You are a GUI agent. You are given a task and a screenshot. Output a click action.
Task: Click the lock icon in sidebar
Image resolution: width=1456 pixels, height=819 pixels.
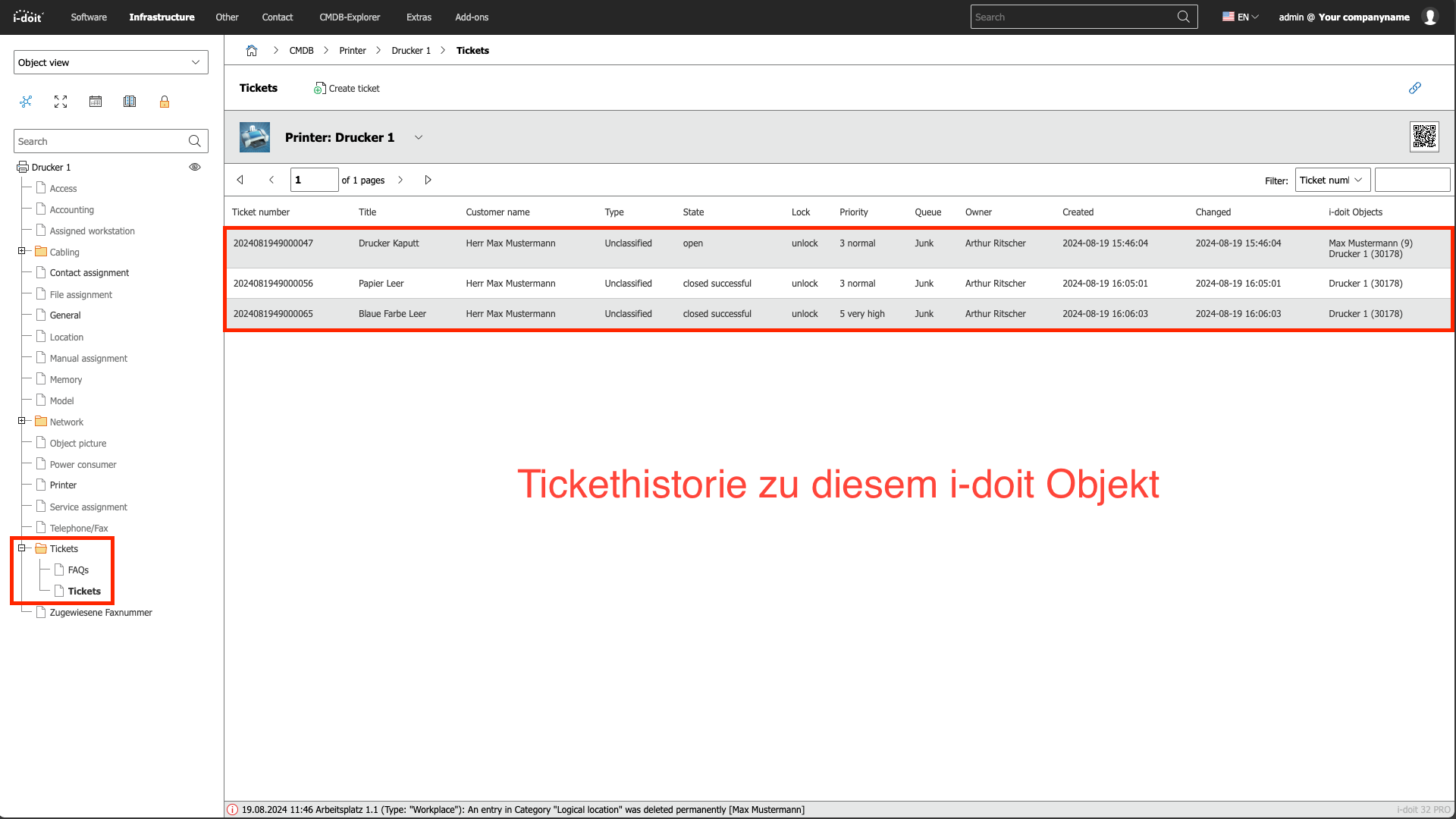pos(165,102)
